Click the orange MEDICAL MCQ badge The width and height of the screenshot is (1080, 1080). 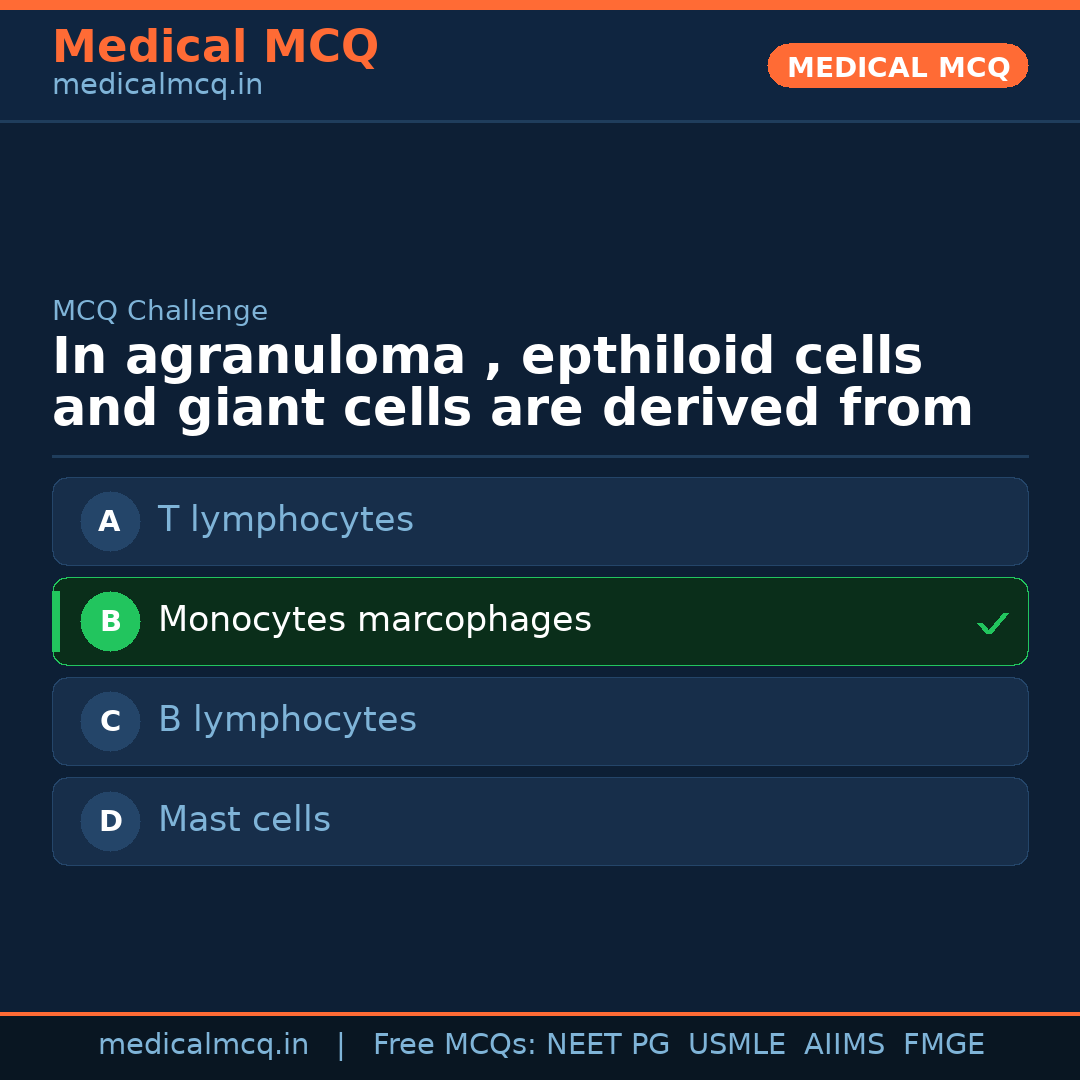897,66
